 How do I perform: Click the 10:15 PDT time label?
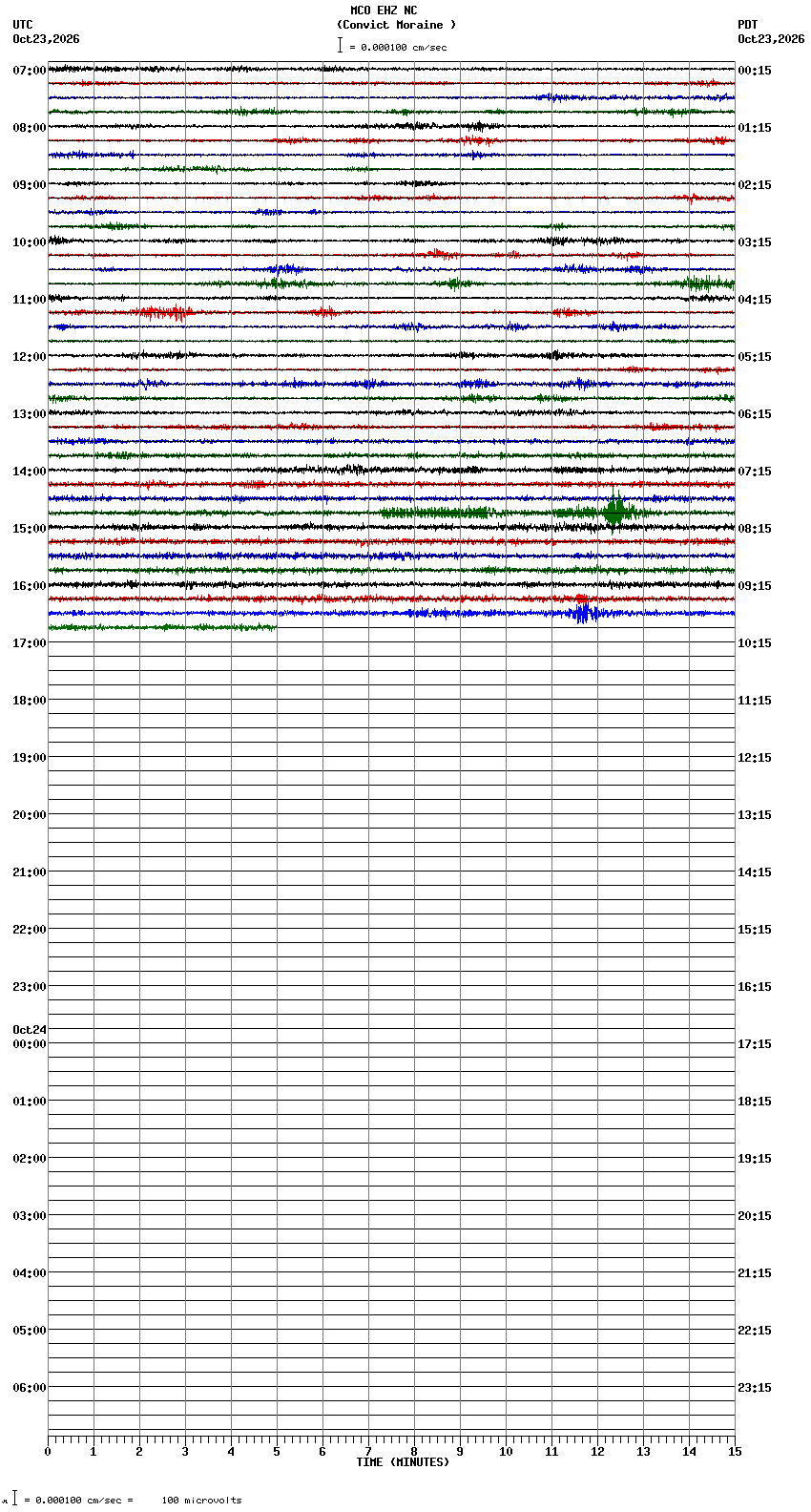tap(755, 643)
